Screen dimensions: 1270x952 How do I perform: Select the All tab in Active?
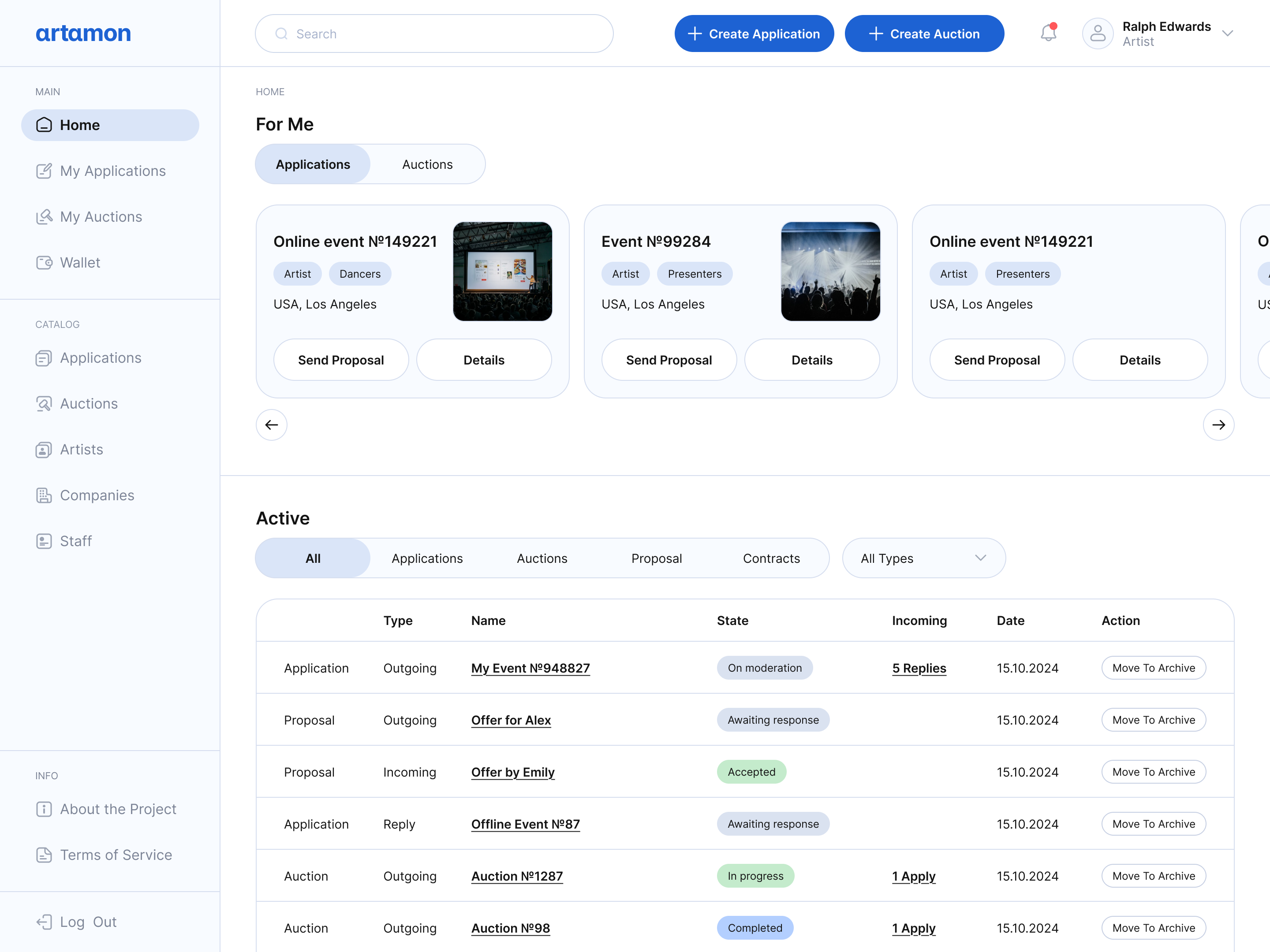point(313,558)
